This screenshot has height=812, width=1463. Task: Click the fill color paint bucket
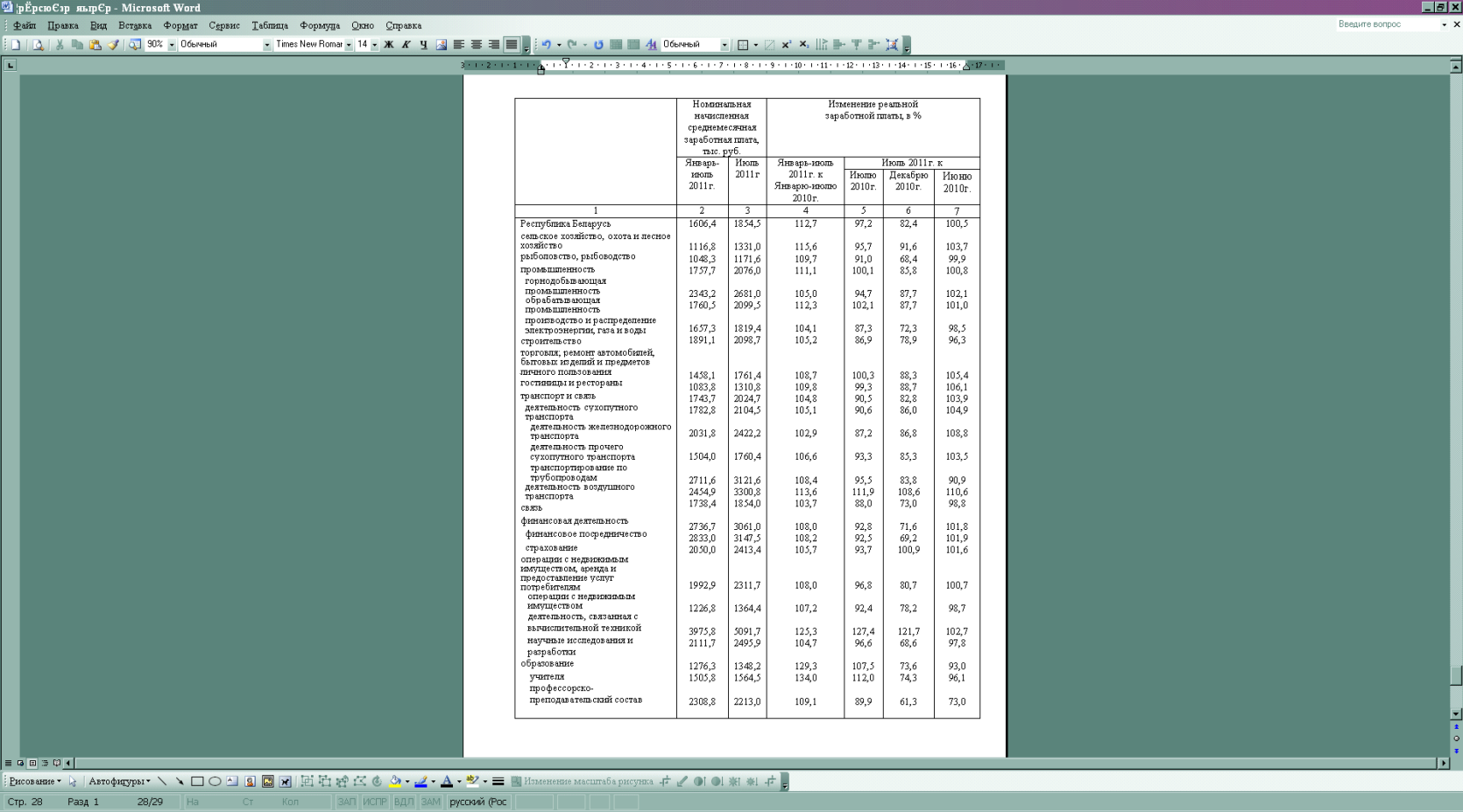pos(395,781)
